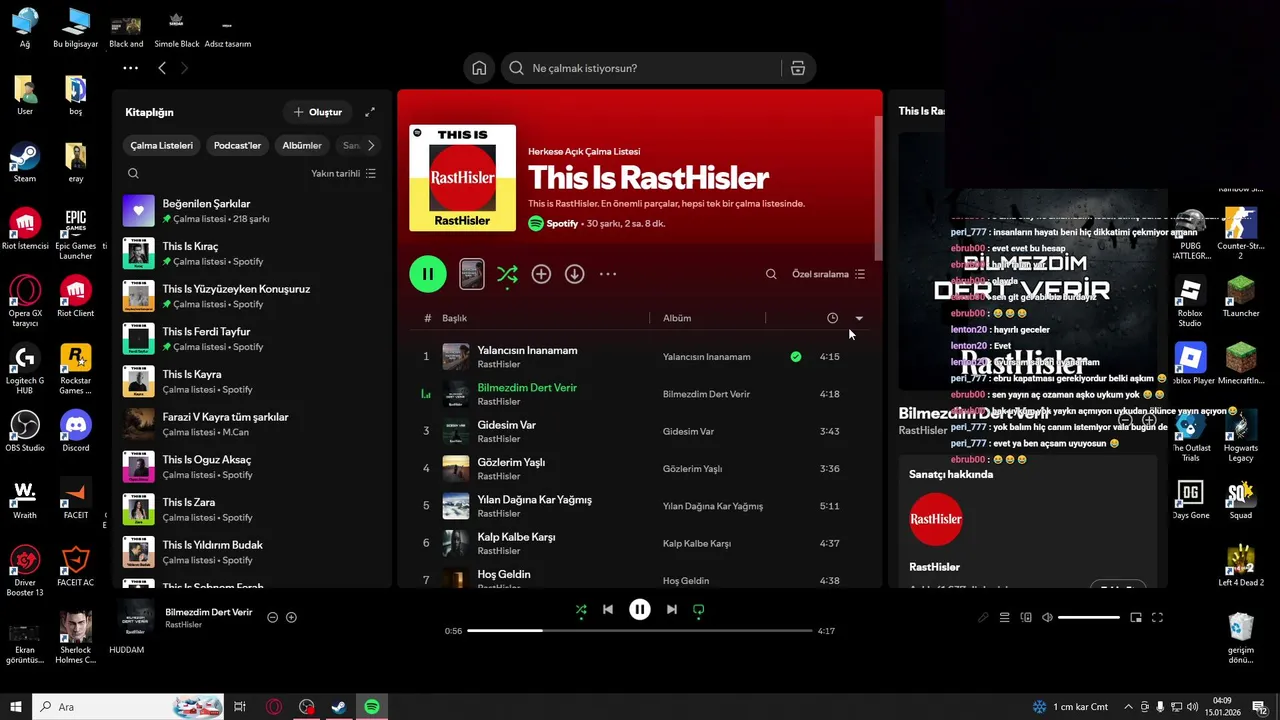Viewport: 1280px width, 720px height.
Task: Open album link Gözlerim Yaşlı
Action: tap(692, 469)
